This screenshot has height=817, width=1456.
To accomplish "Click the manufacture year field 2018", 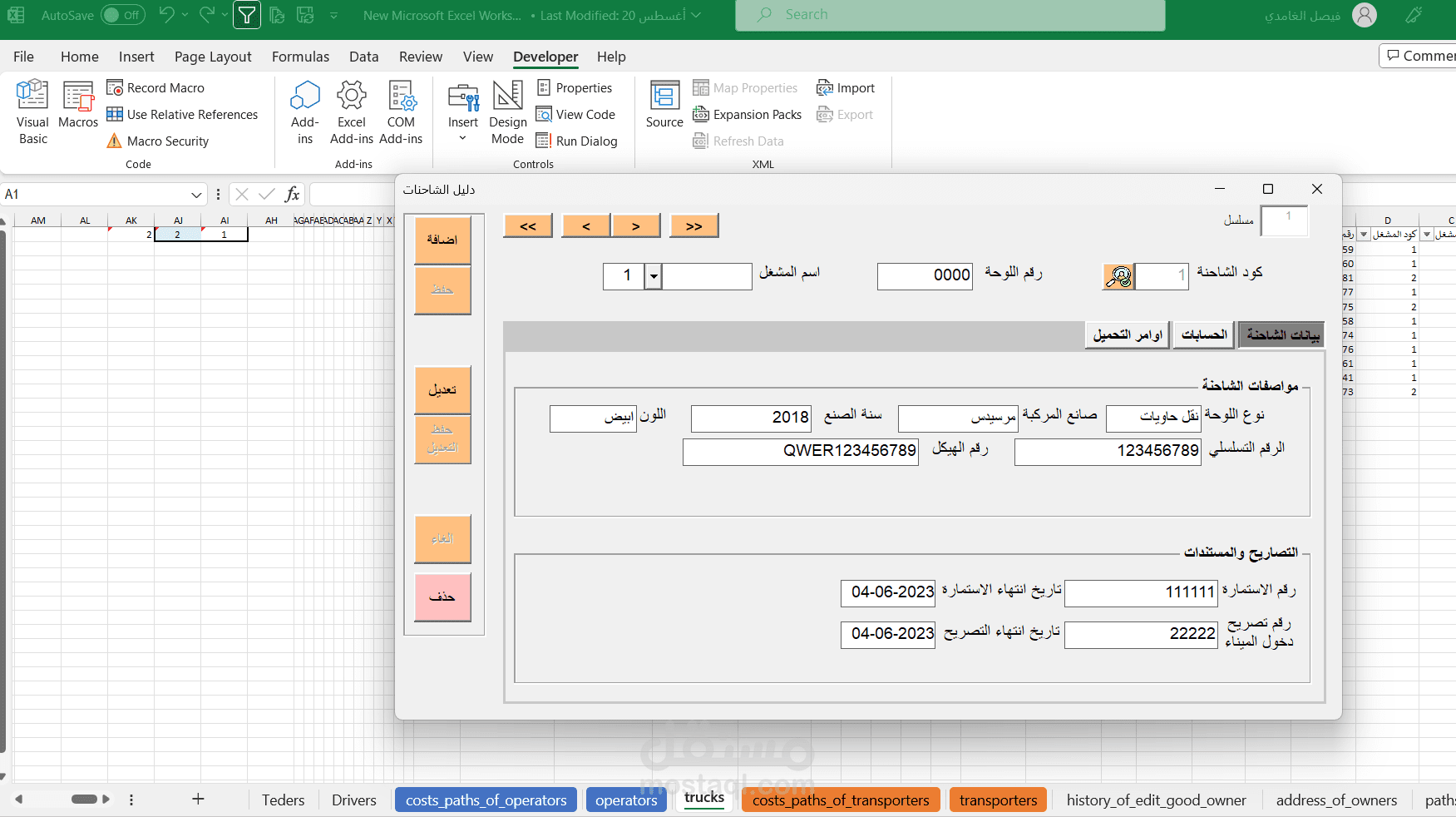I will point(751,418).
